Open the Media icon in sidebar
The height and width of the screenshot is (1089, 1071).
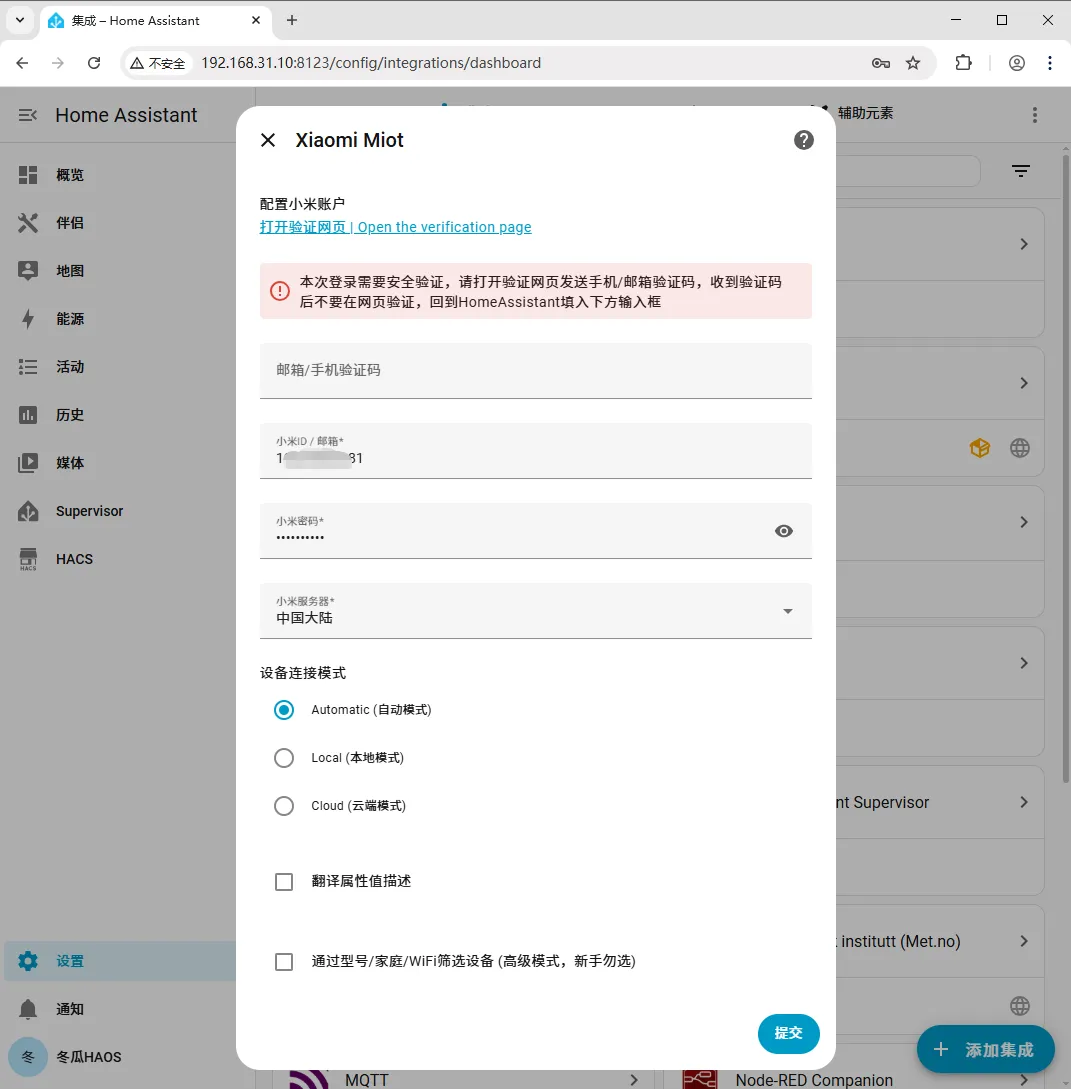pyautogui.click(x=28, y=463)
